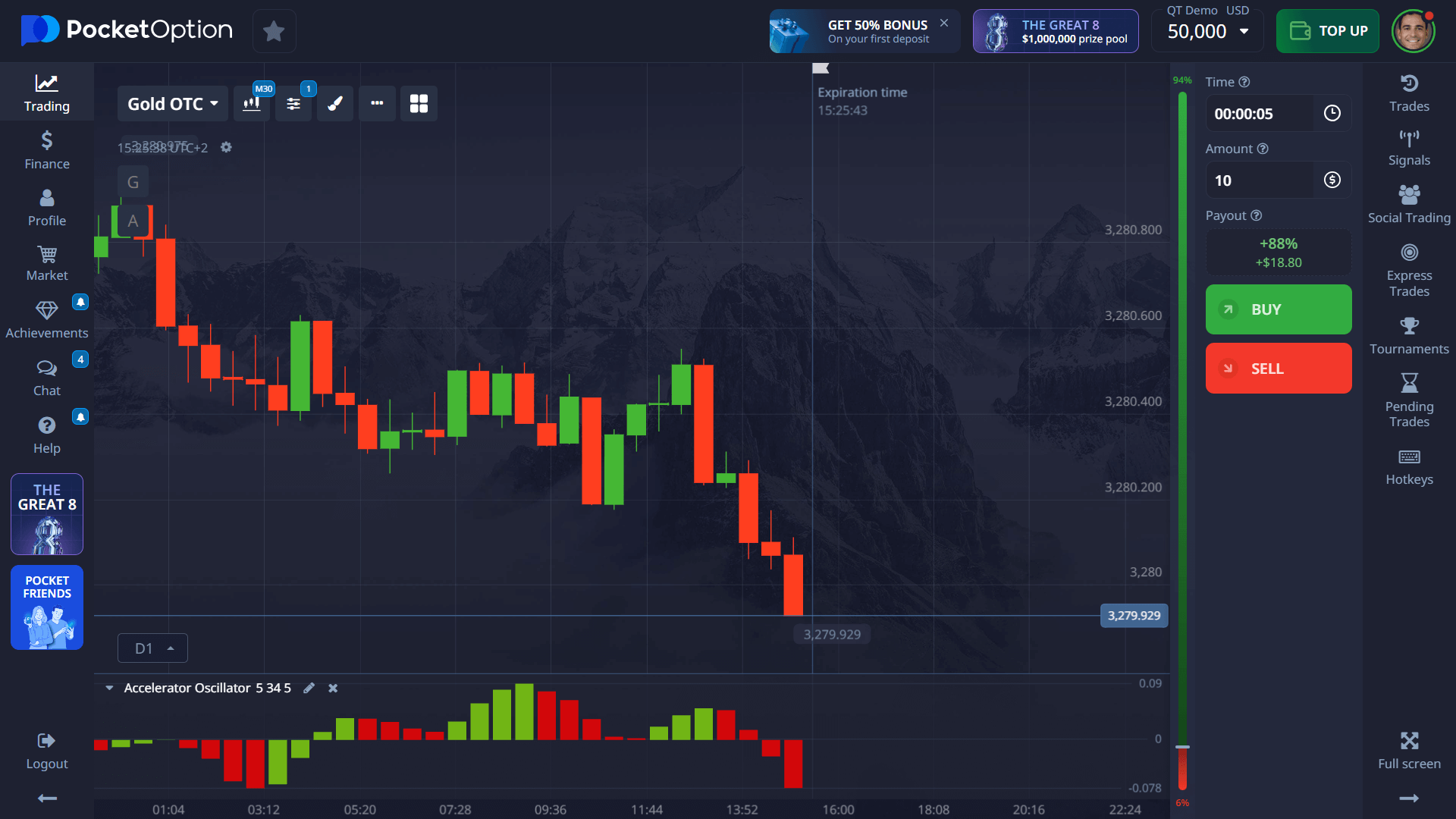Go to Finance in sidebar
Image resolution: width=1456 pixels, height=819 pixels.
coord(47,150)
